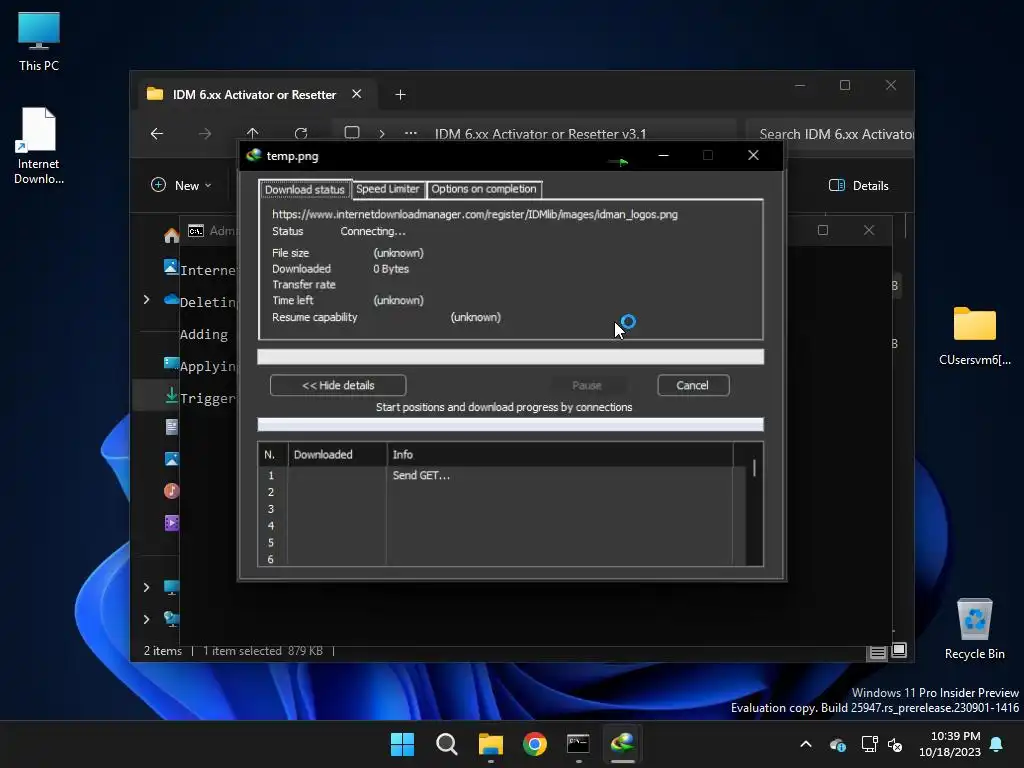1024x768 pixels.
Task: Refresh the File Explorer folder view
Action: pyautogui.click(x=301, y=133)
